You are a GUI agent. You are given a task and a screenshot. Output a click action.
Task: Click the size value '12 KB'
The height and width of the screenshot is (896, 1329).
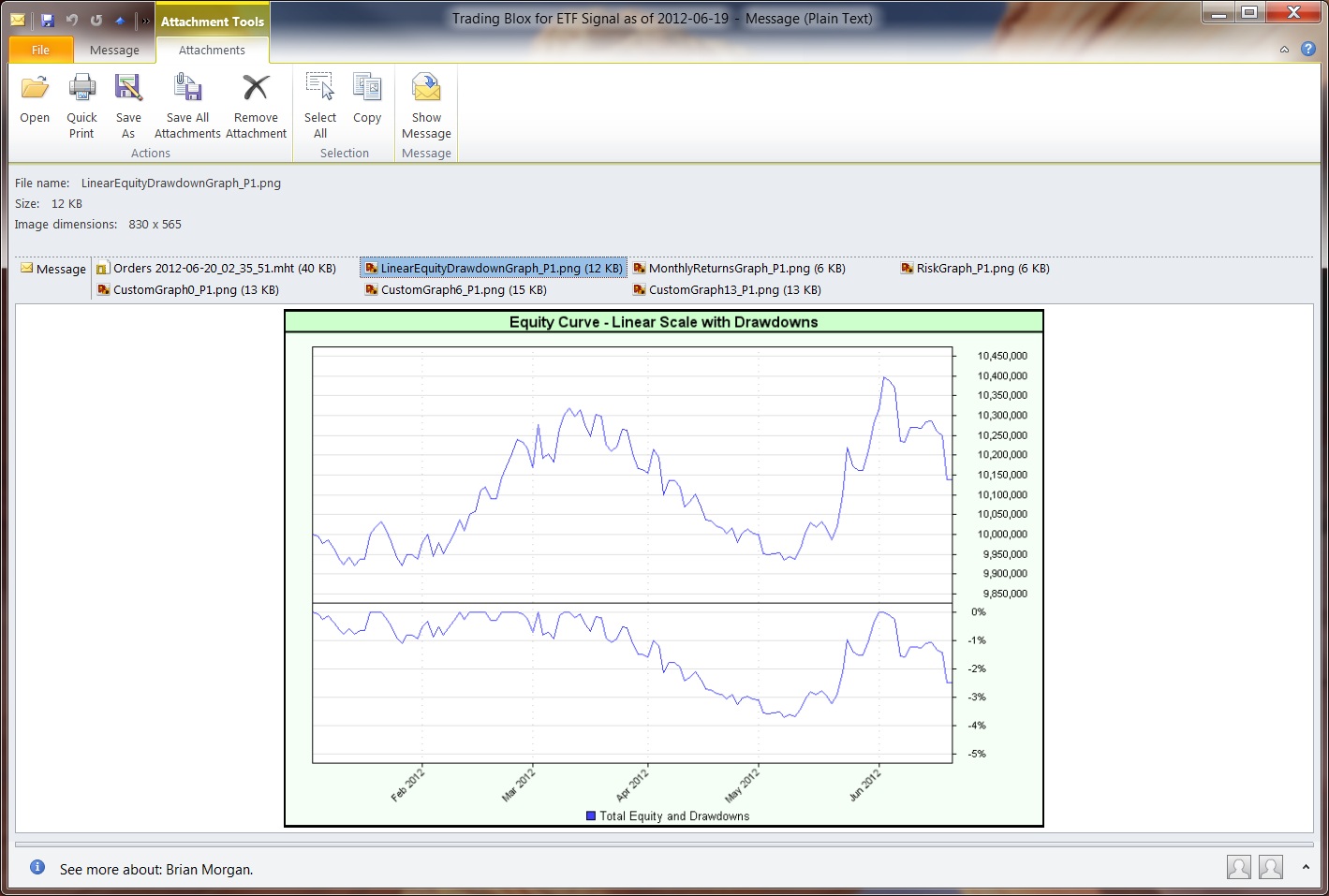66,204
